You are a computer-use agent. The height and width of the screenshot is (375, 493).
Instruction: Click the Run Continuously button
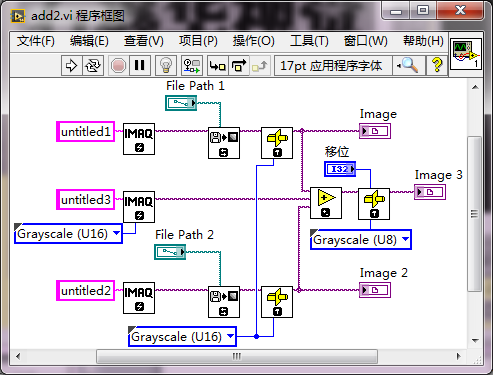coord(93,65)
